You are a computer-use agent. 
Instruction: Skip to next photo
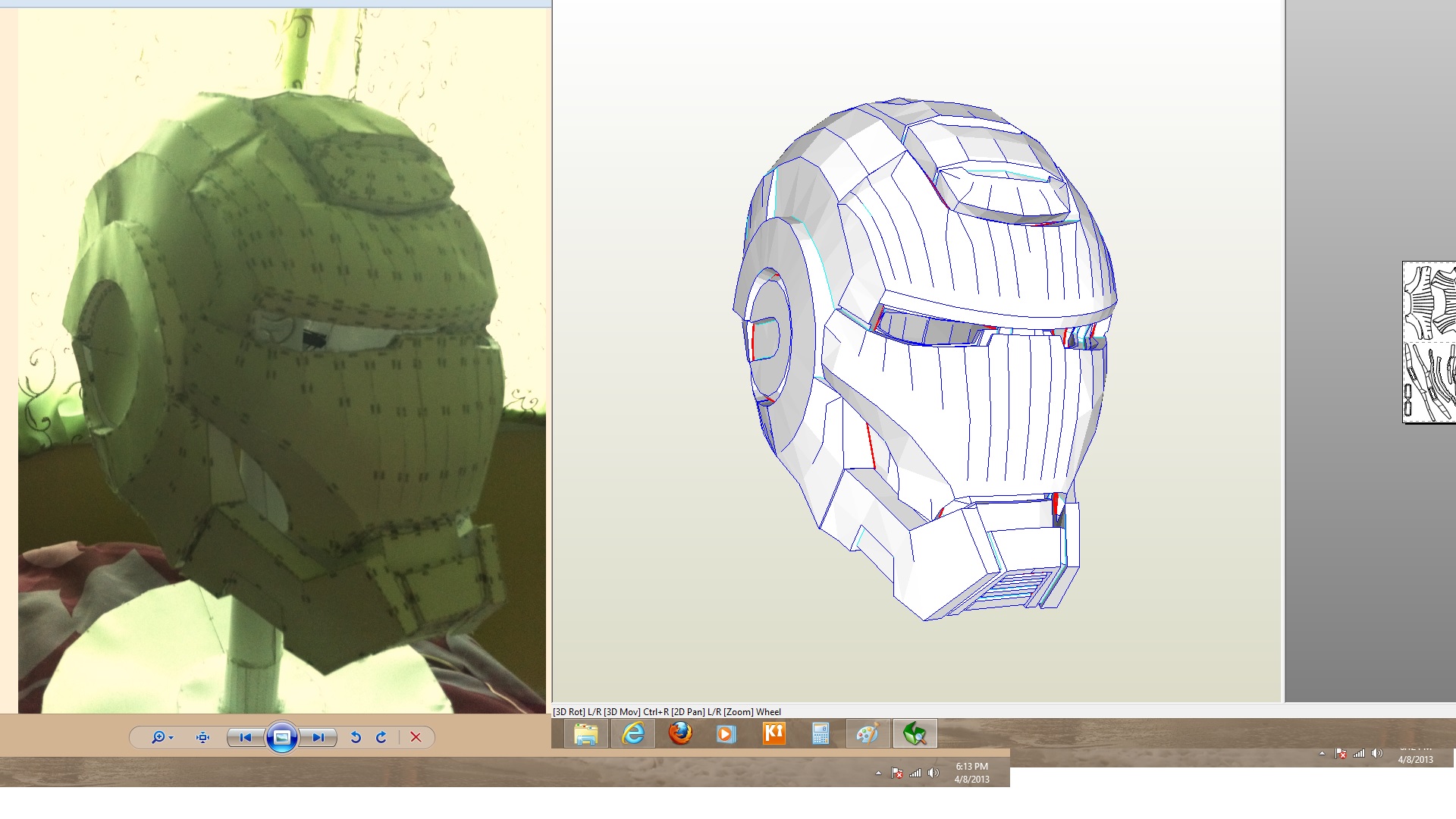318,737
